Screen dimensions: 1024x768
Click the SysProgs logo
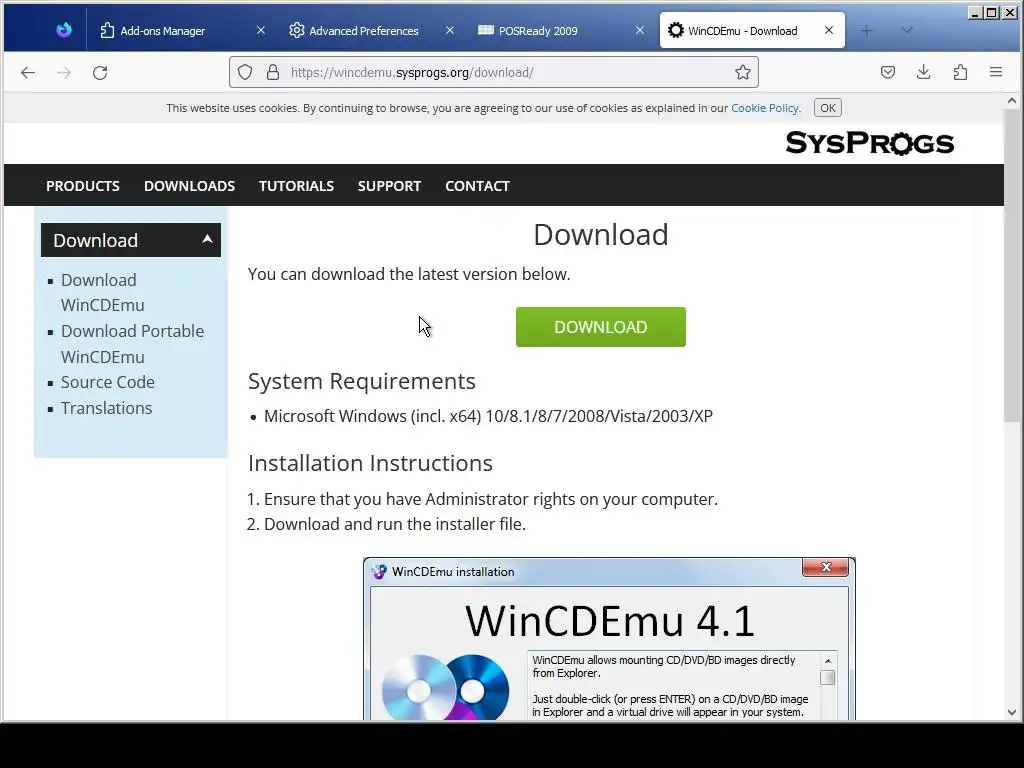pyautogui.click(x=870, y=142)
